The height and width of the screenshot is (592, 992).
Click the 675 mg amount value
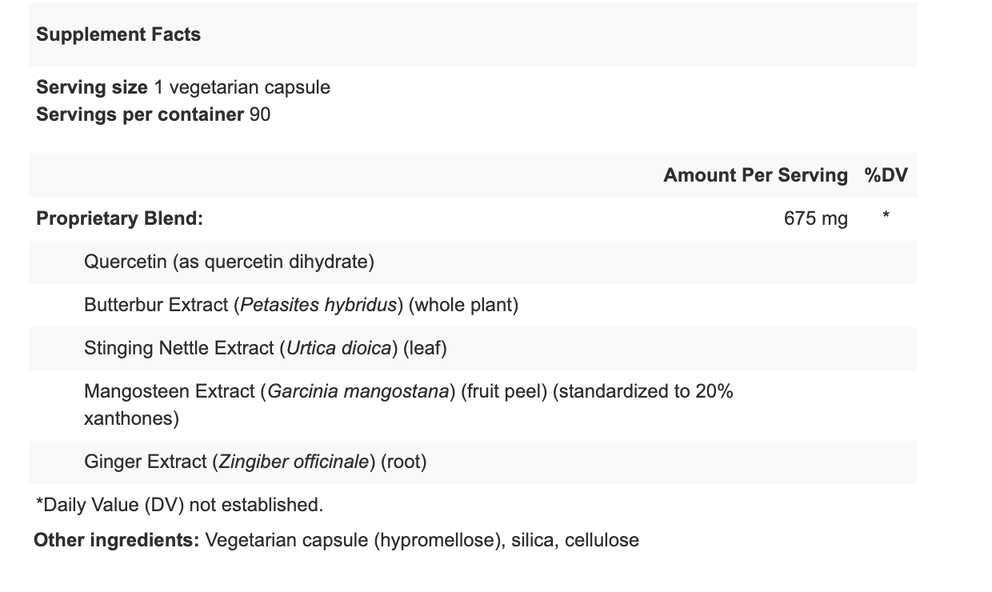click(x=815, y=218)
